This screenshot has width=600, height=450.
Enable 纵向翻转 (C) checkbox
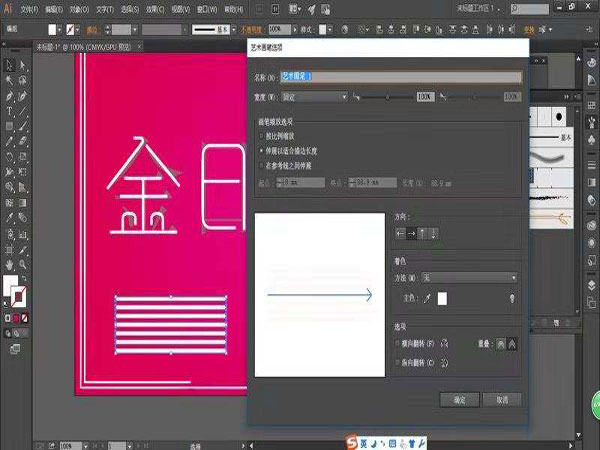click(398, 362)
